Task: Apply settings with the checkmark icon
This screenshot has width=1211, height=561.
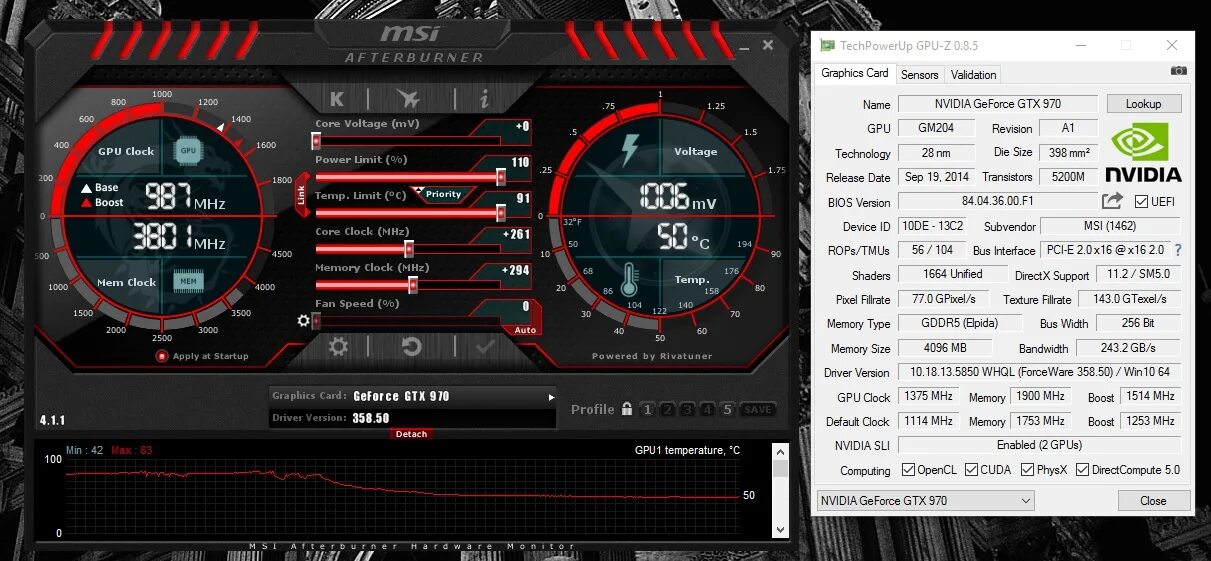Action: coord(486,347)
